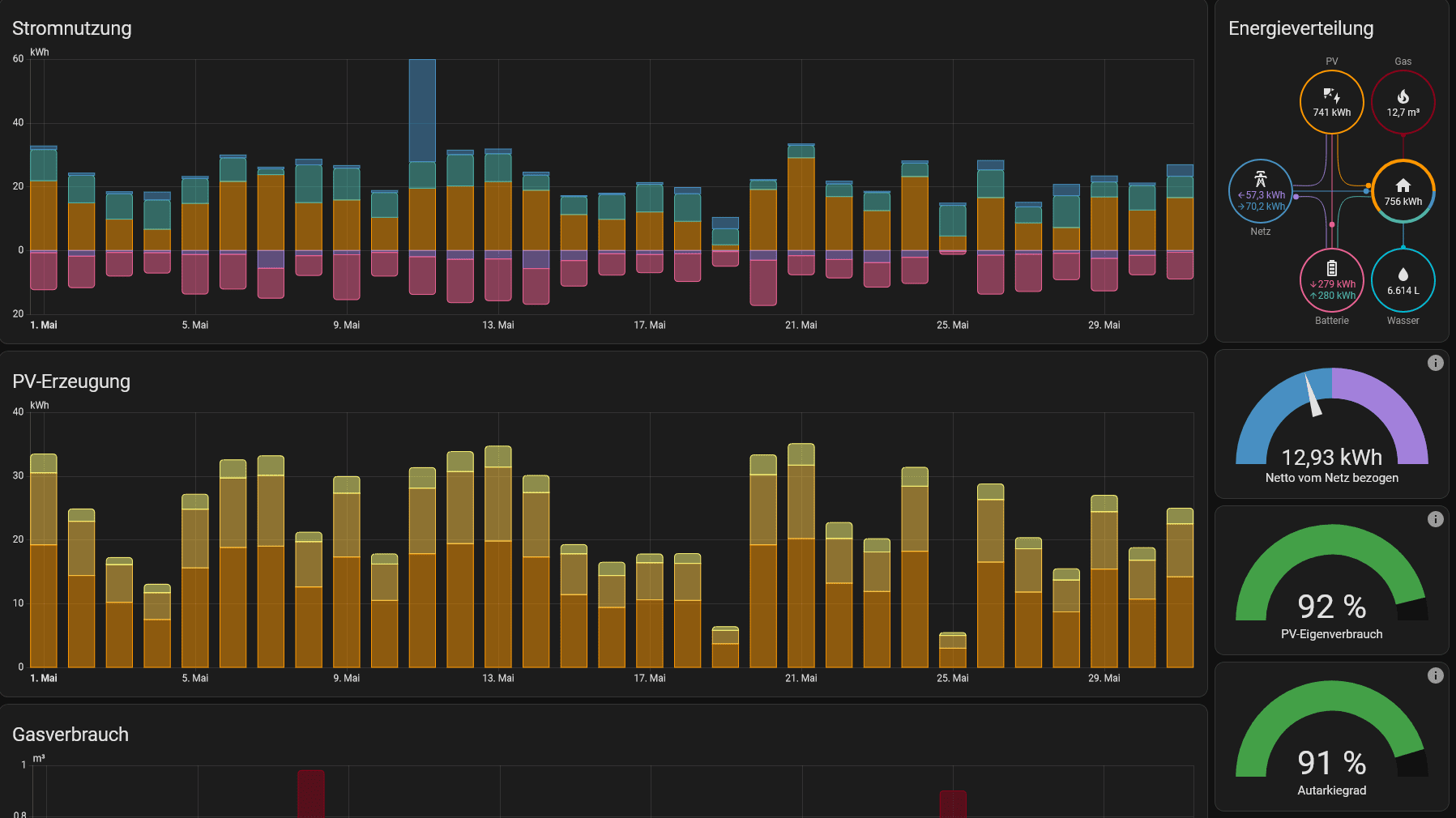
Task: Click the 29. Mai label in PV-Erzeugung chart
Action: tap(1104, 678)
